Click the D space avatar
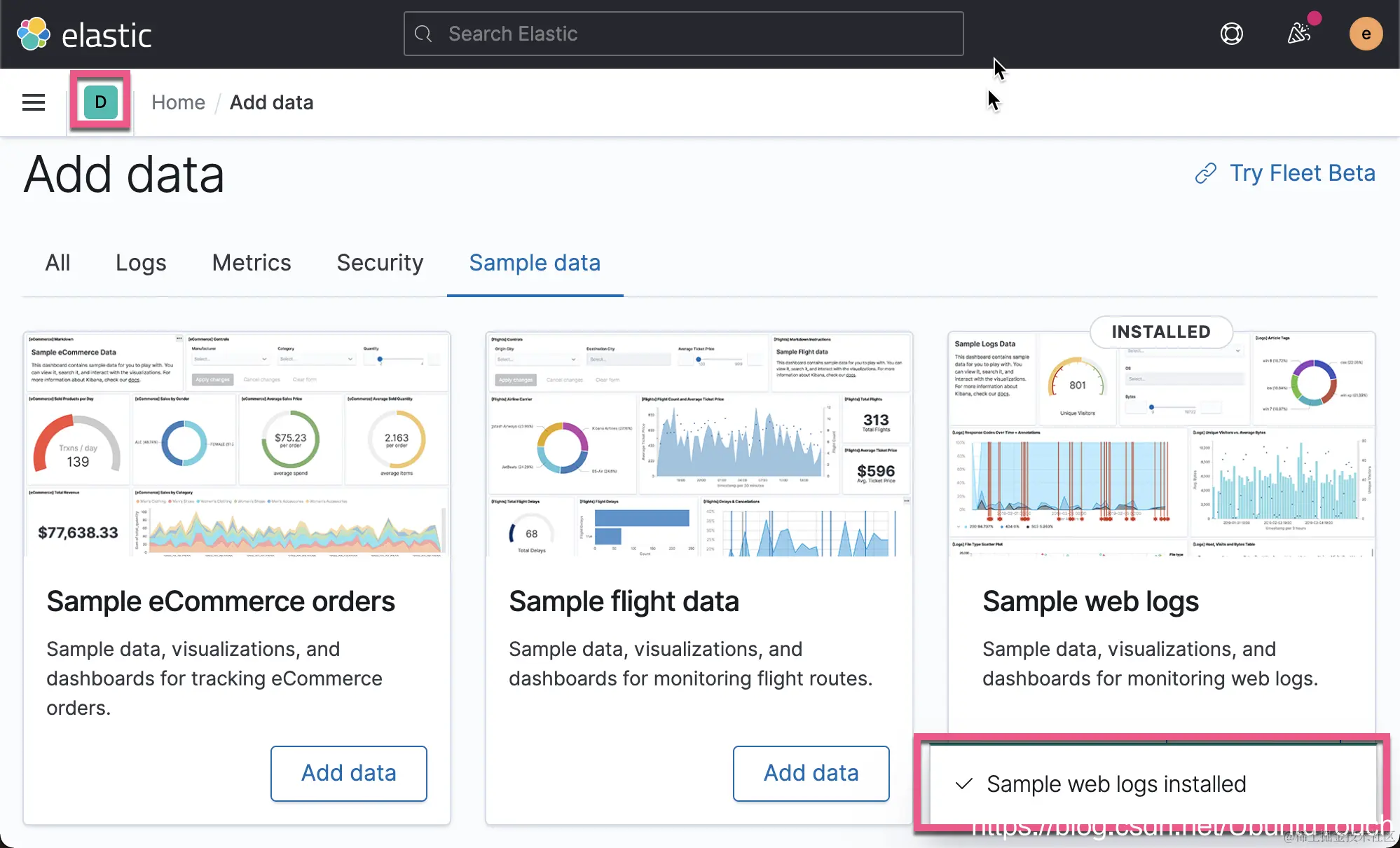 pyautogui.click(x=100, y=102)
